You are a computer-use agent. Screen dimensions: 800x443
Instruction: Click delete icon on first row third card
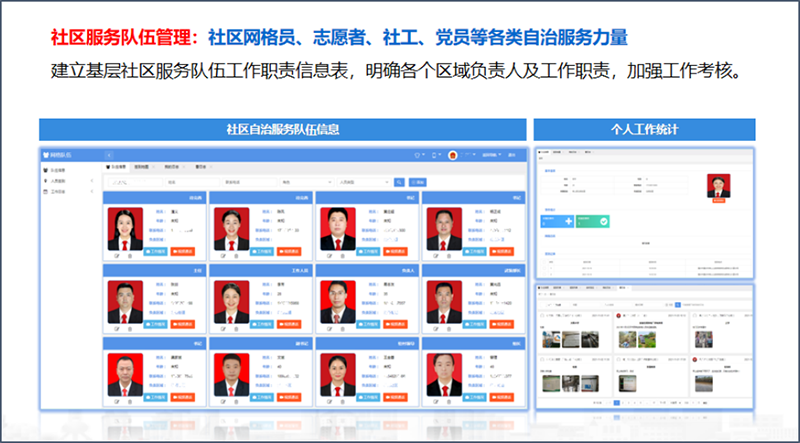[342, 256]
